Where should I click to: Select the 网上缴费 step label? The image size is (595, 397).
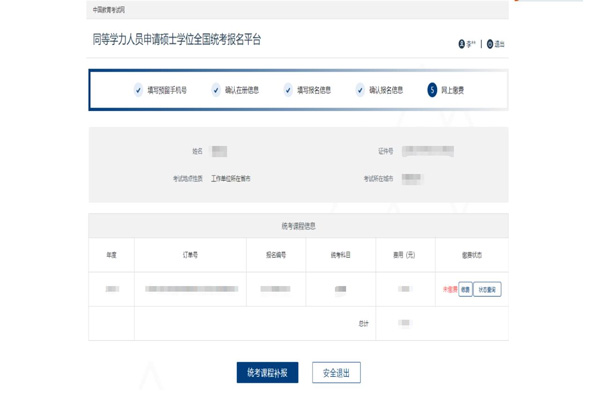(452, 90)
